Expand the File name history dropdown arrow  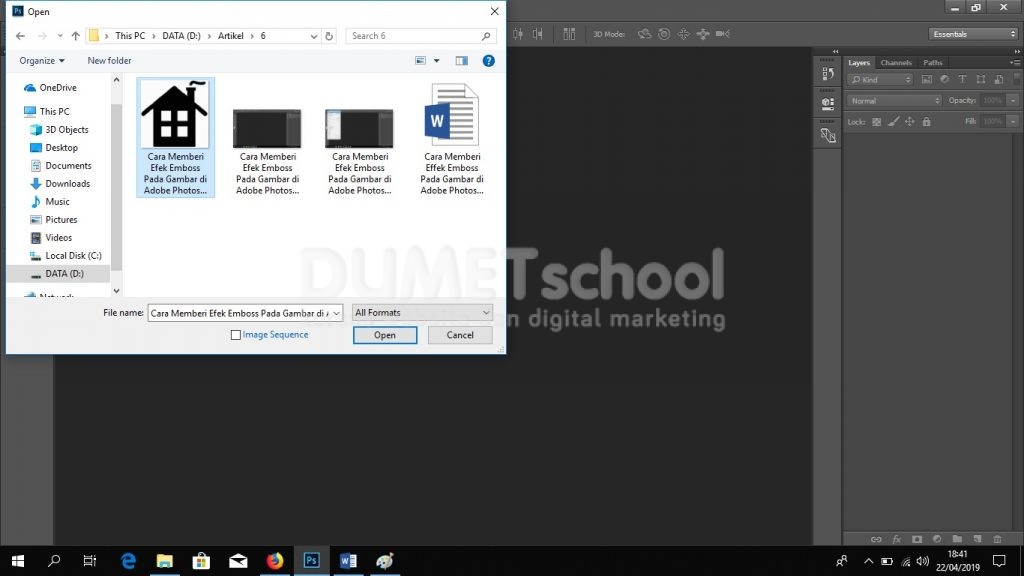click(336, 313)
